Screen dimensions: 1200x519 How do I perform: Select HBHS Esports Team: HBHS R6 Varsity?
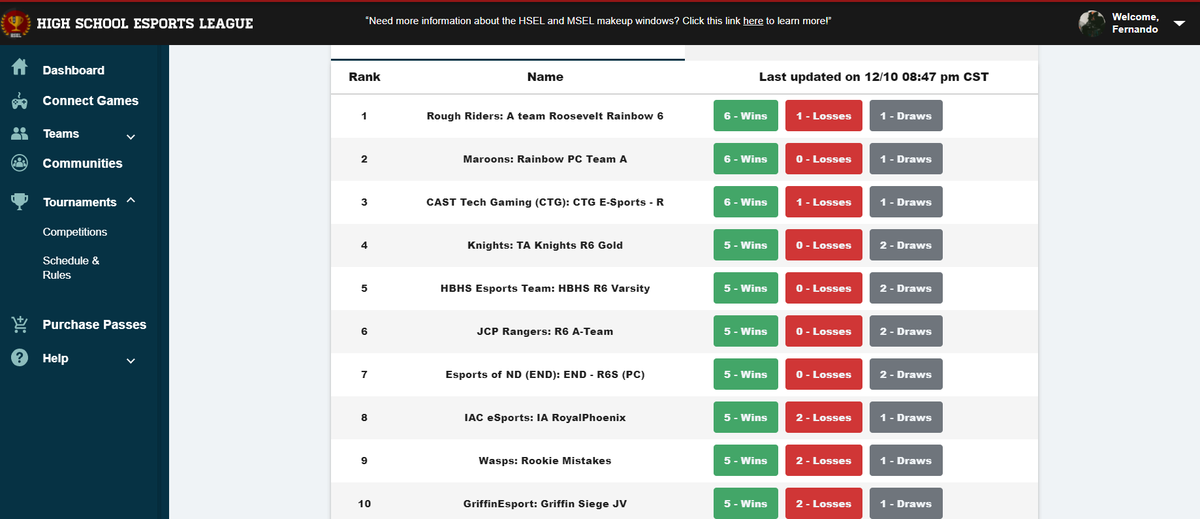tap(545, 288)
